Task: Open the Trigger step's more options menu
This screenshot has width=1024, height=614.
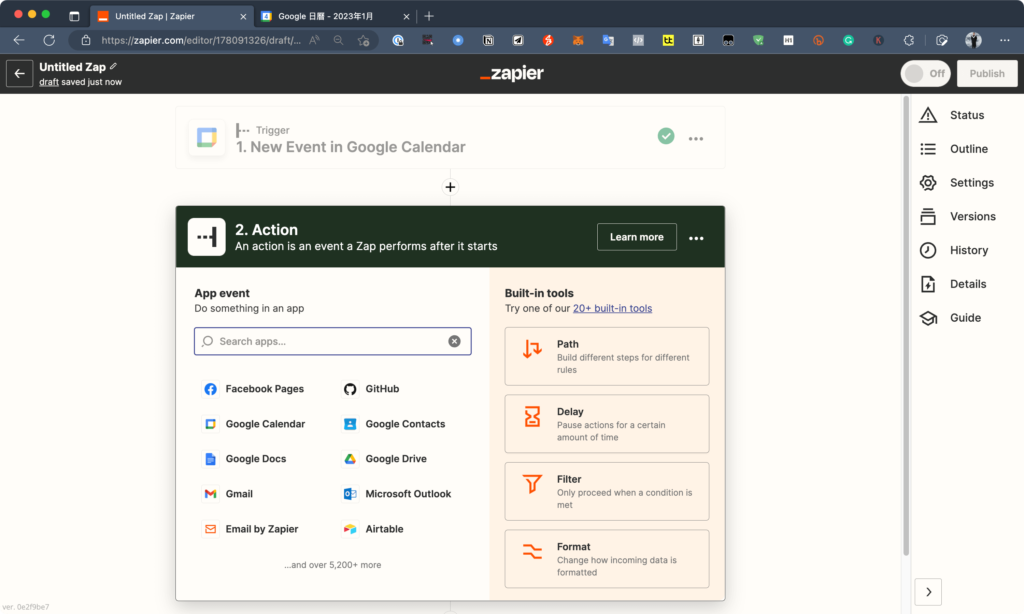Action: [x=696, y=138]
